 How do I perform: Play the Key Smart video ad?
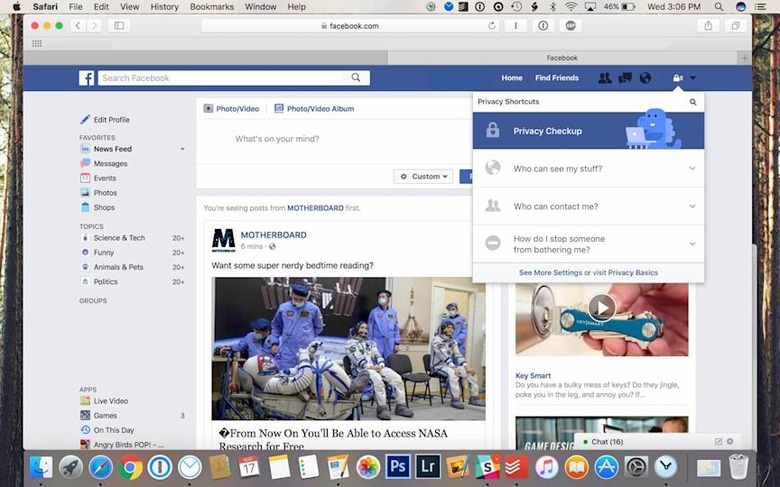coord(601,308)
